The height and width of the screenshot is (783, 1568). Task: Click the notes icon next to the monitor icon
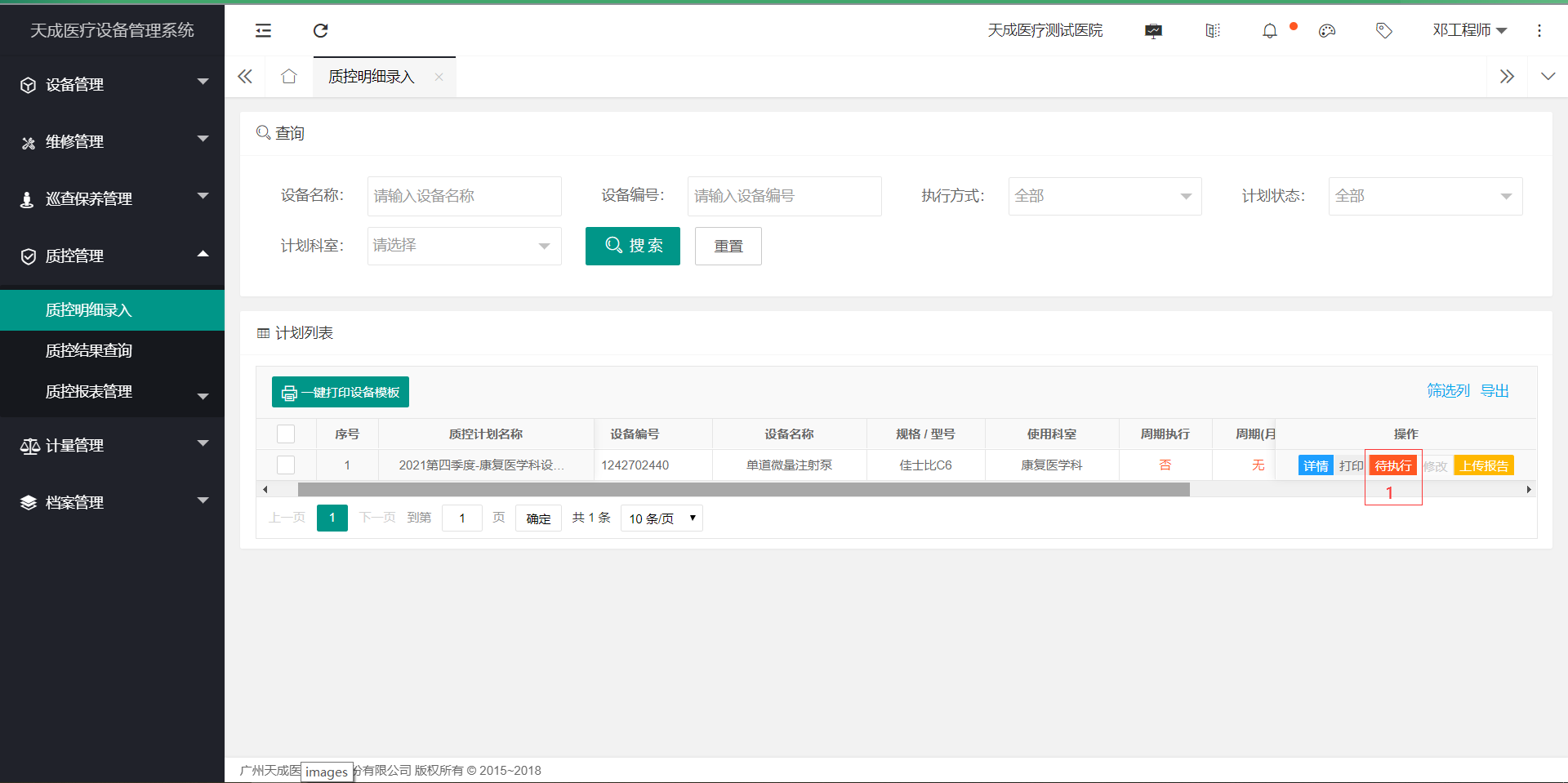(1213, 31)
